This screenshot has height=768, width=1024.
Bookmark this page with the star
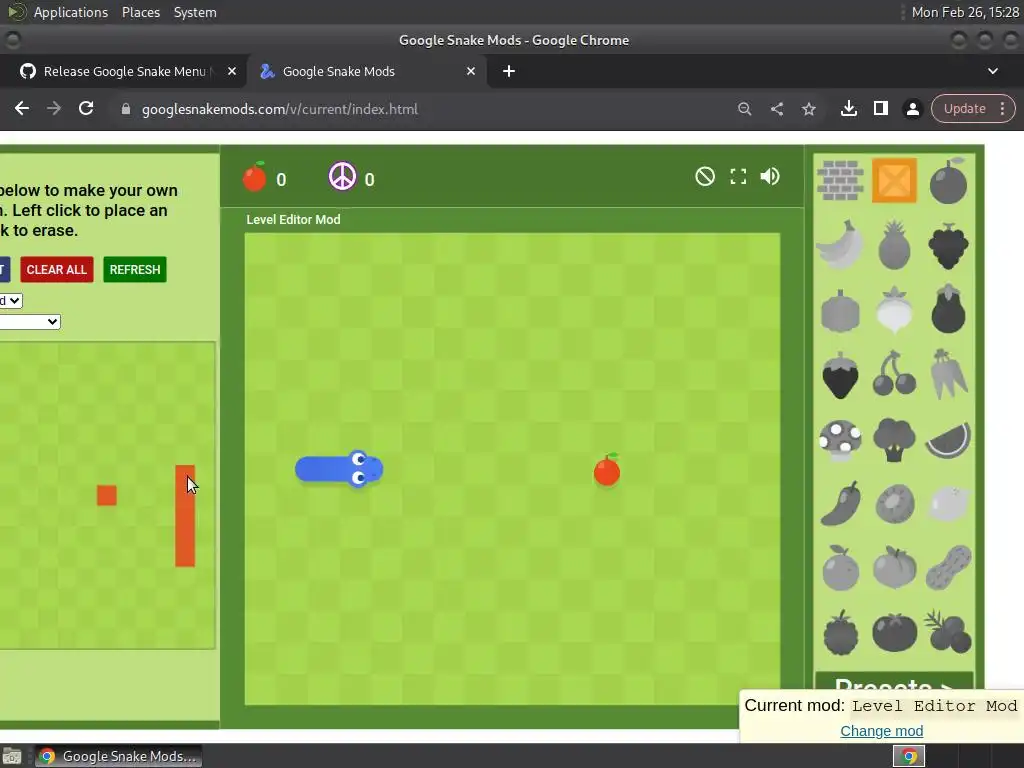pos(808,109)
